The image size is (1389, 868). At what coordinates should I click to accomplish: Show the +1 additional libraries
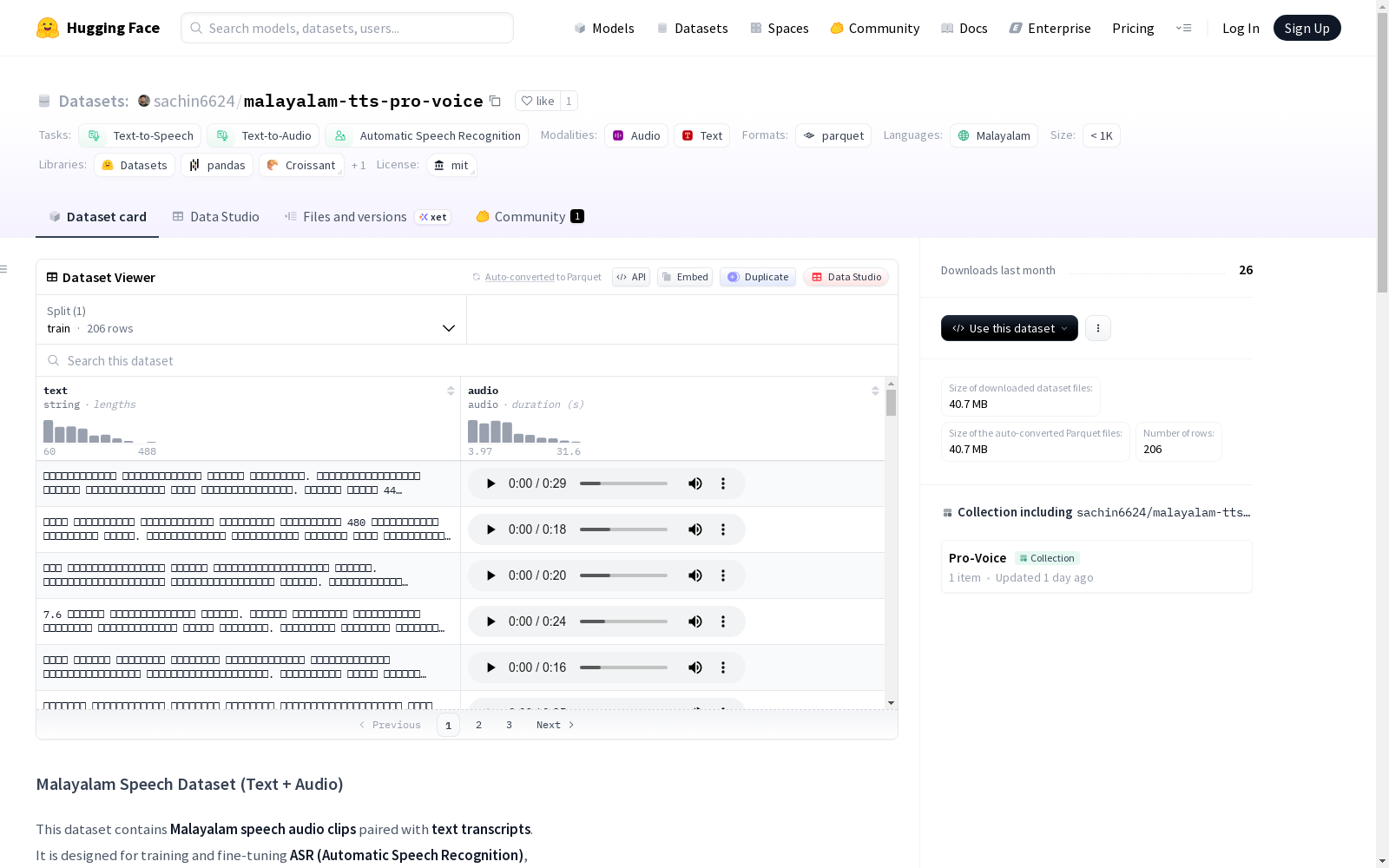pyautogui.click(x=359, y=165)
